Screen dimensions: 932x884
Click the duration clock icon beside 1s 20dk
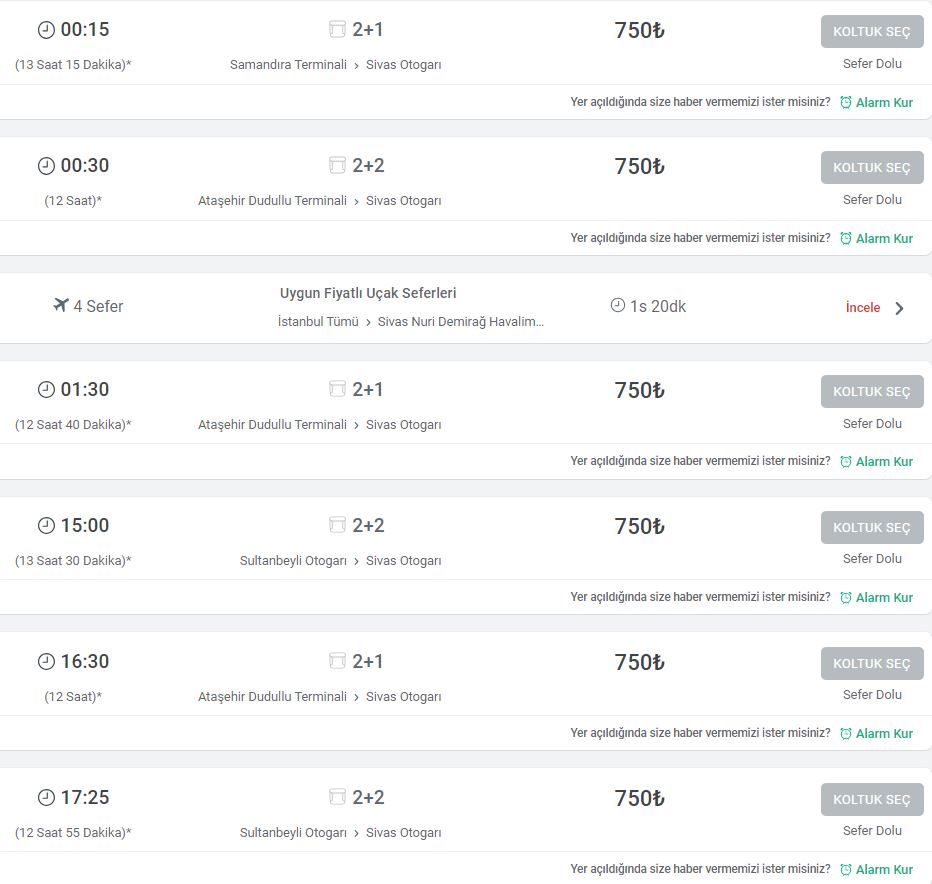click(617, 305)
